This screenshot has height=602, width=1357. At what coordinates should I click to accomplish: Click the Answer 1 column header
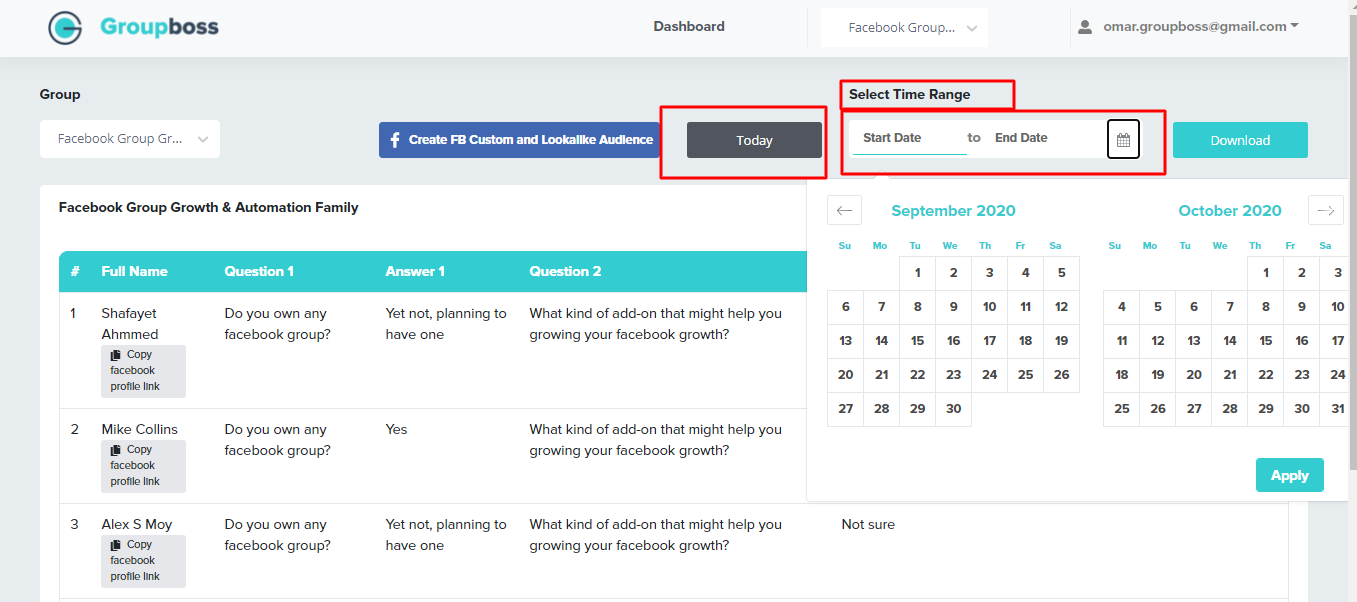pyautogui.click(x=415, y=271)
